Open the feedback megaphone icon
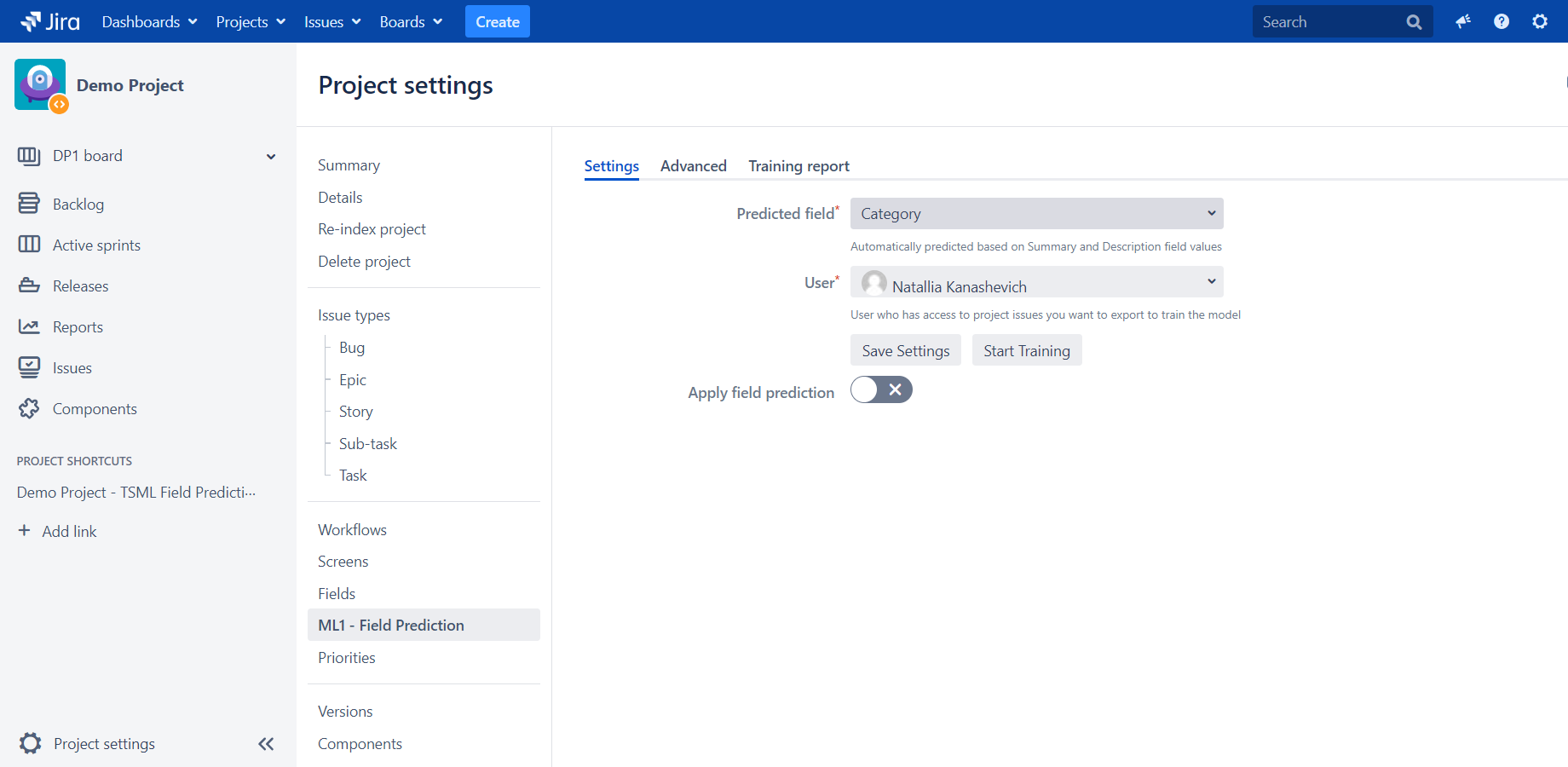The height and width of the screenshot is (767, 1568). pos(1463,21)
